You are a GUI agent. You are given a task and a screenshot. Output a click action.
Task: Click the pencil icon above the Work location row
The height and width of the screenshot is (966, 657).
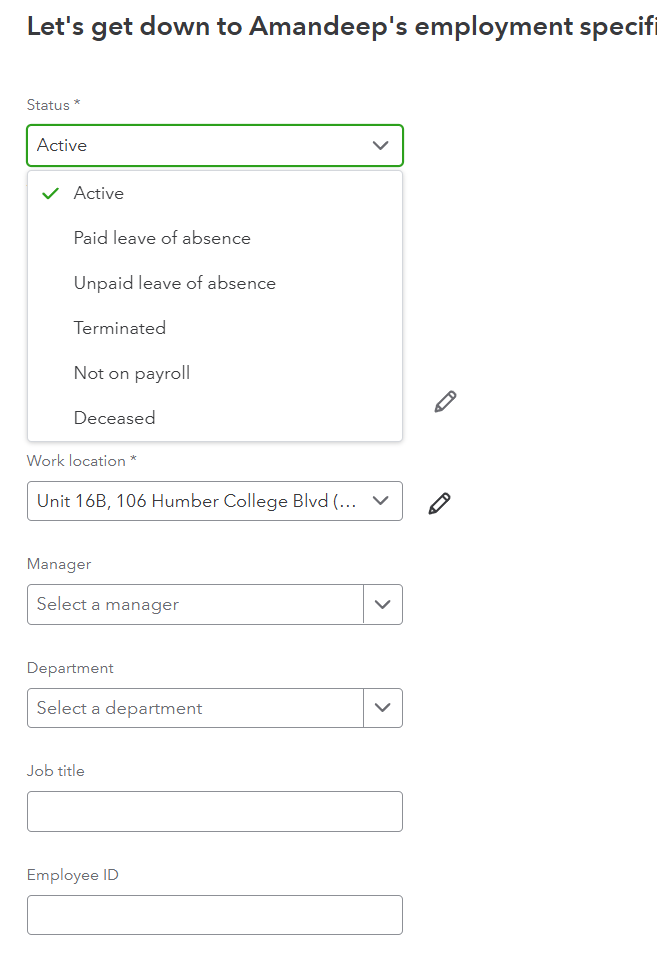445,402
